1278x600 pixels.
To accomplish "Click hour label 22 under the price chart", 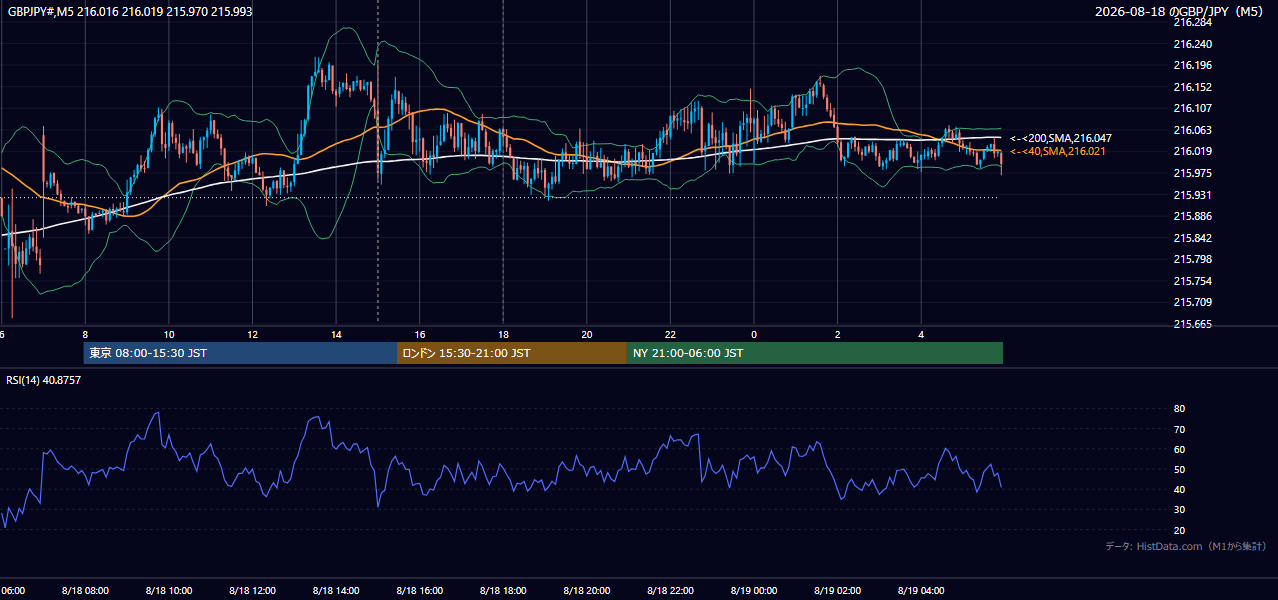I will pos(670,335).
